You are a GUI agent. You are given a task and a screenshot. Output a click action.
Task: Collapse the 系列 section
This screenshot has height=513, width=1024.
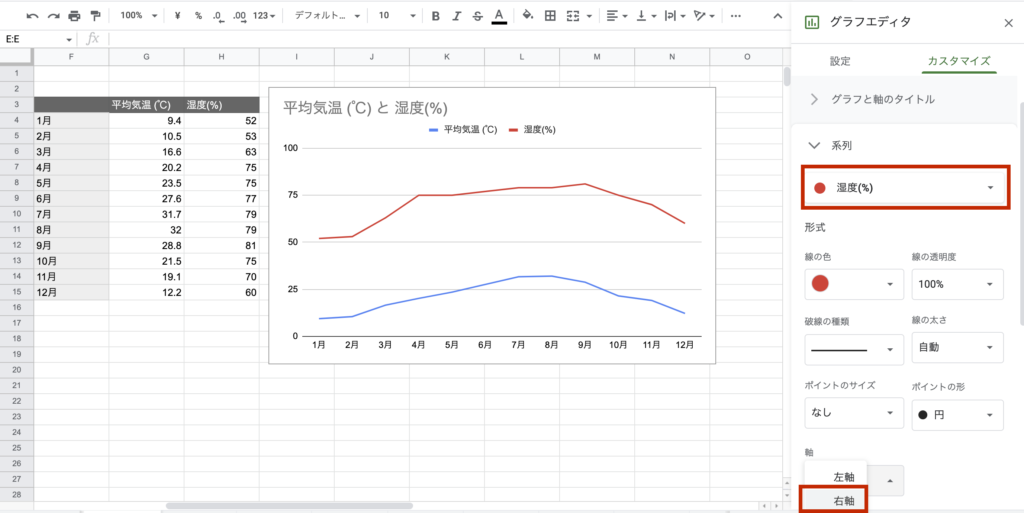(814, 145)
